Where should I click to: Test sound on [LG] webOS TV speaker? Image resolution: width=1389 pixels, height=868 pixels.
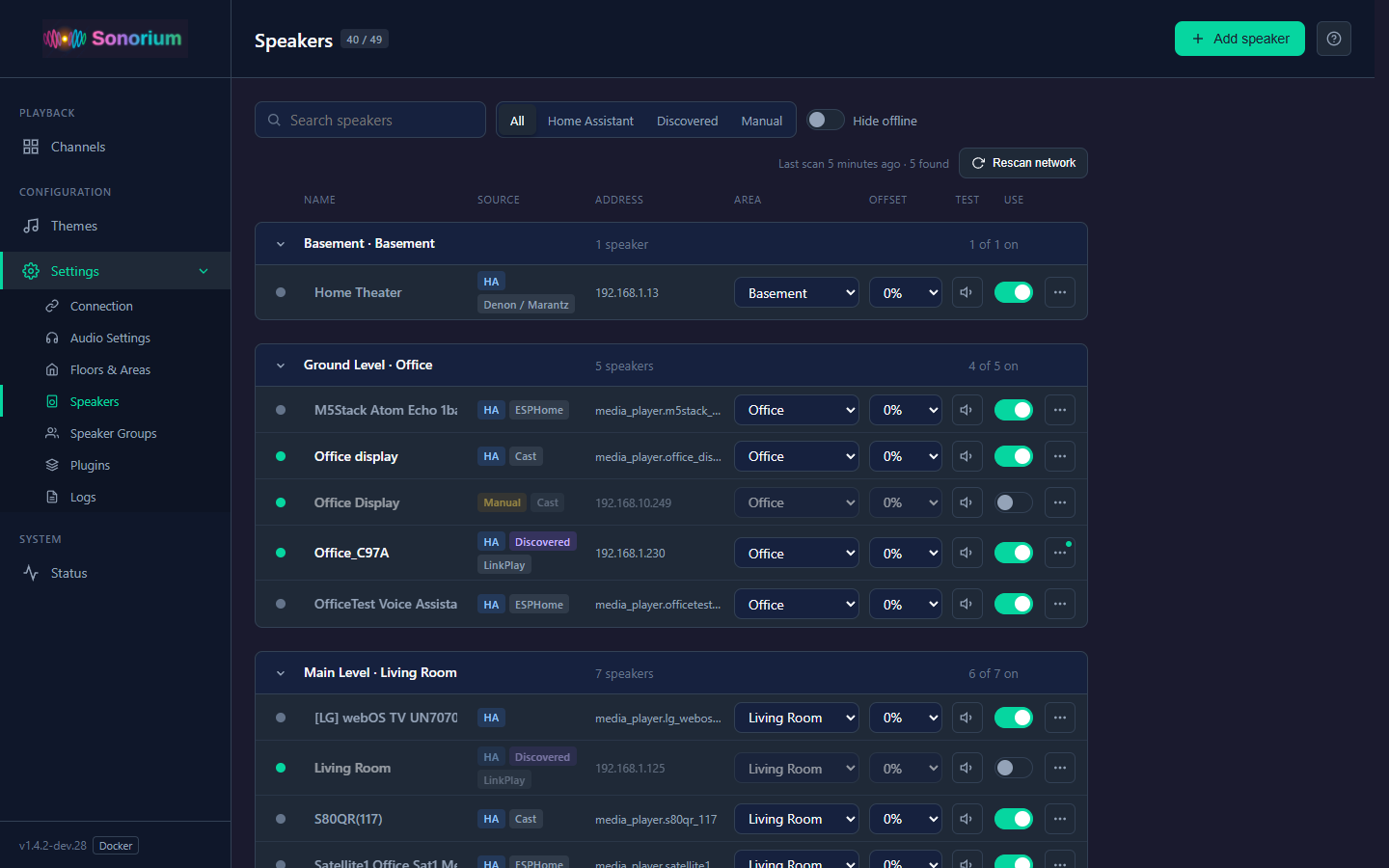967,718
